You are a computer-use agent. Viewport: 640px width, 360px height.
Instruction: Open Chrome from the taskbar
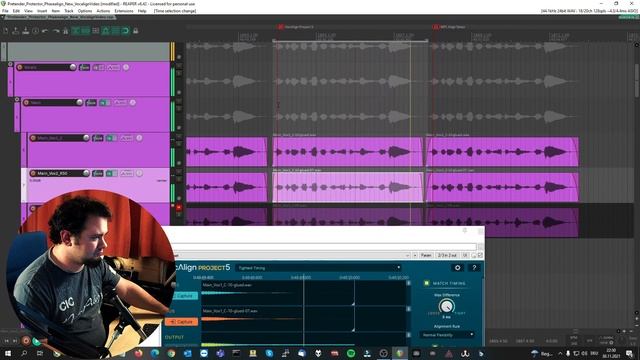(171, 353)
